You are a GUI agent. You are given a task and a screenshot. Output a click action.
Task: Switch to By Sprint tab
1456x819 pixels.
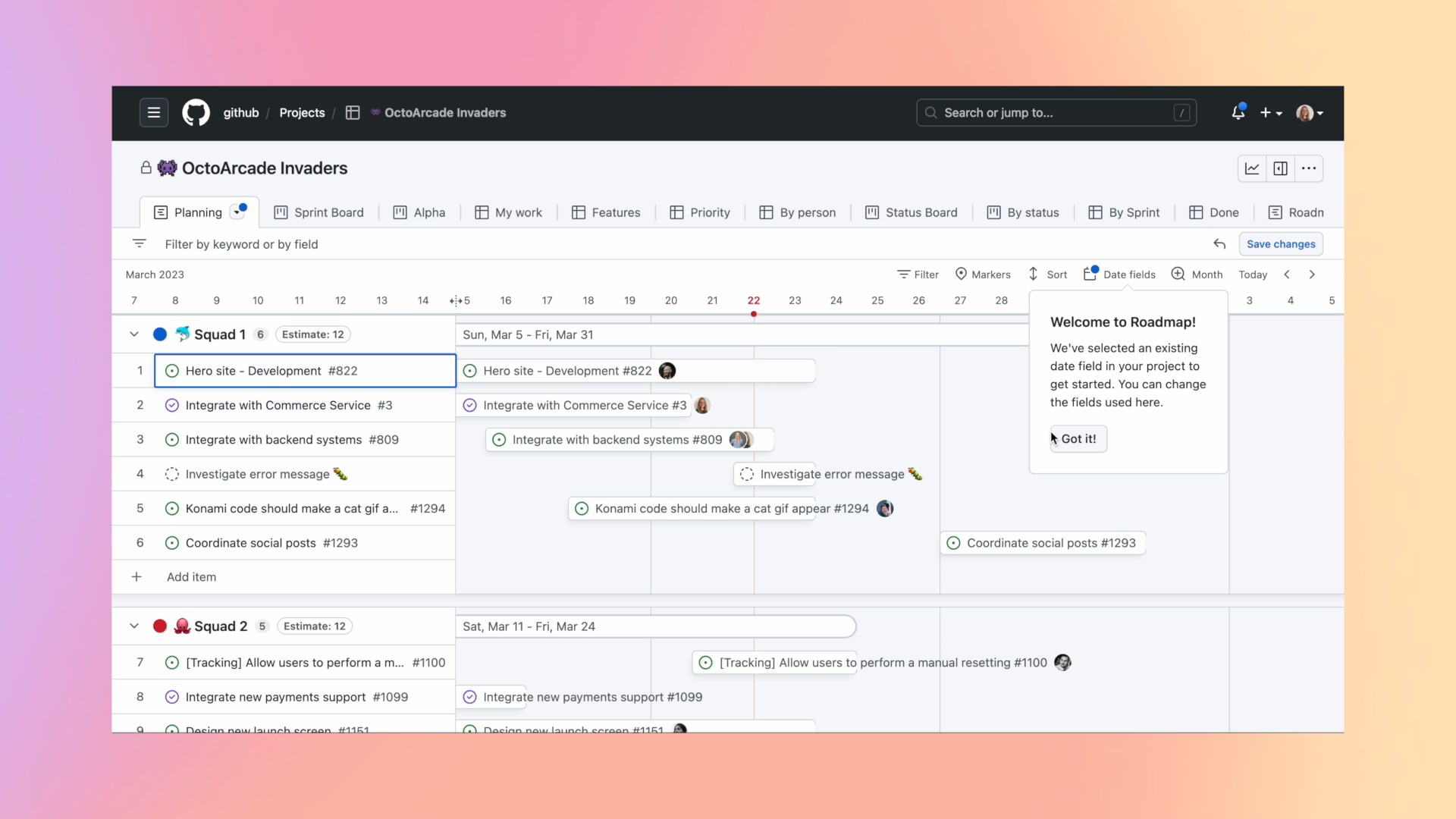pyautogui.click(x=1124, y=212)
